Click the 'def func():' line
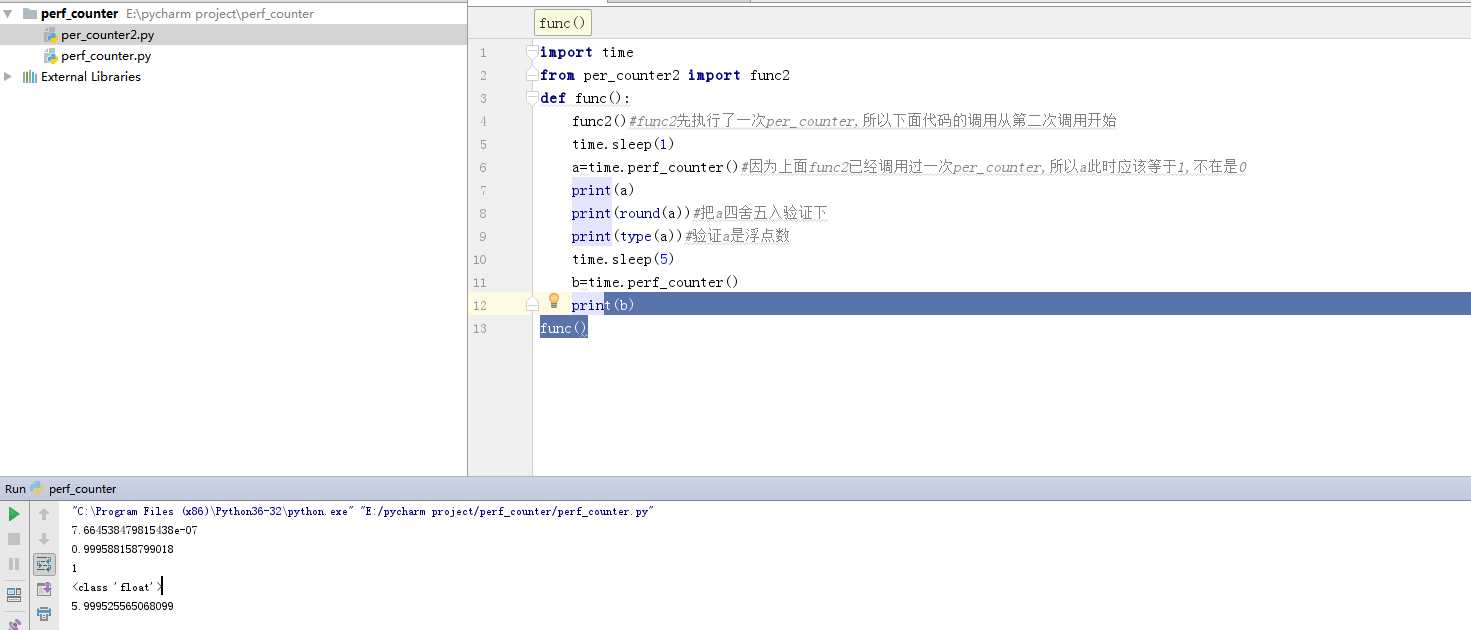 (x=585, y=98)
